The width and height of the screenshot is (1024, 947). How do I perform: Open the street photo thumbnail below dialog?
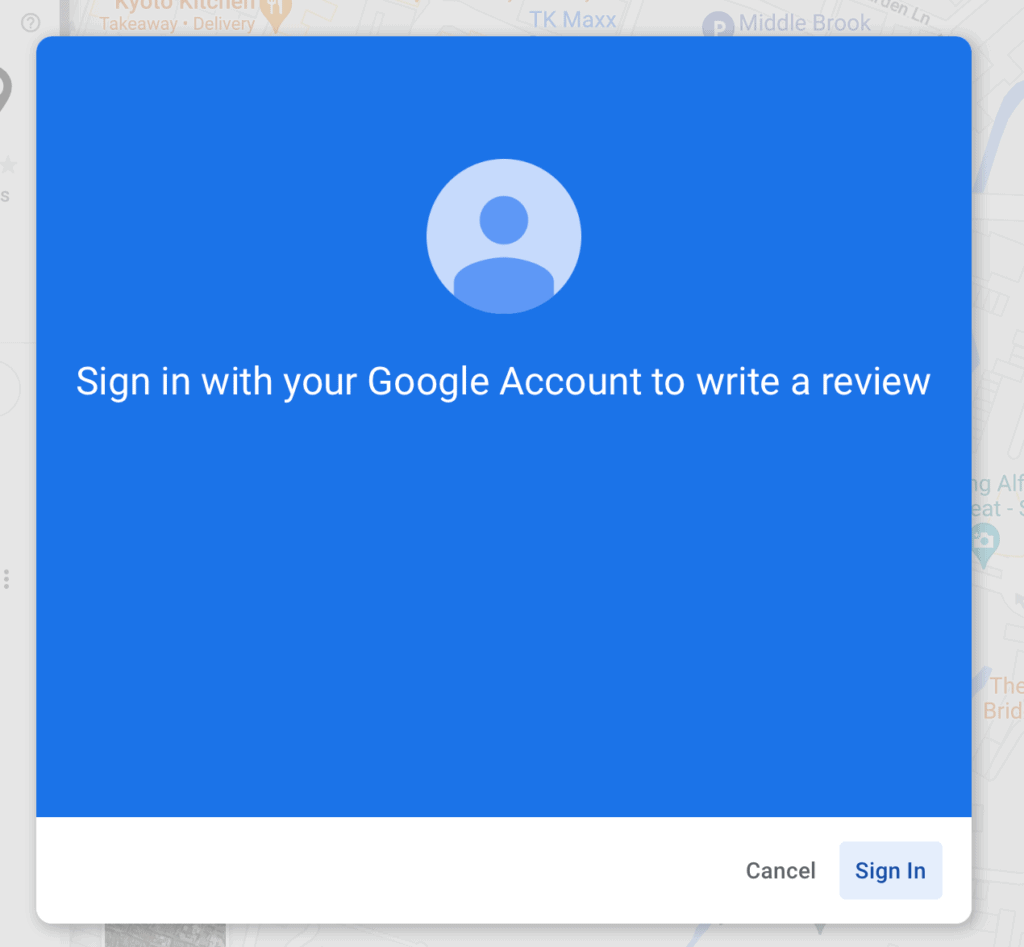(x=165, y=935)
